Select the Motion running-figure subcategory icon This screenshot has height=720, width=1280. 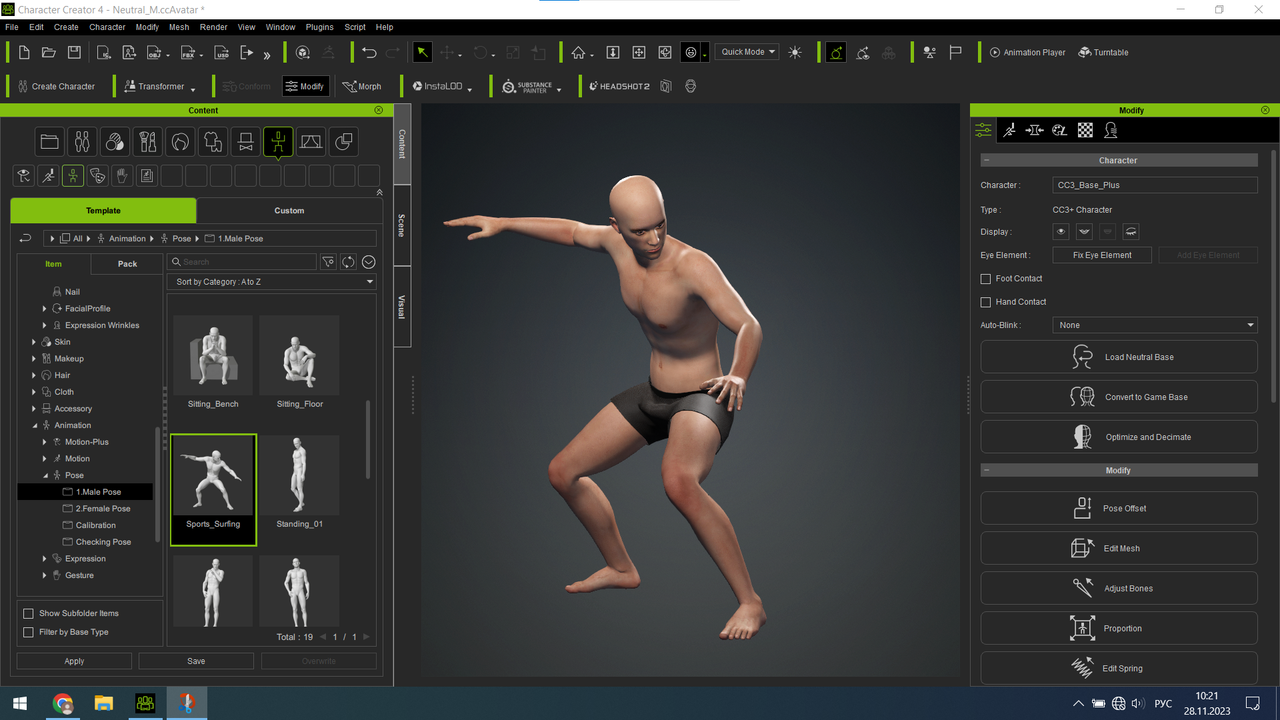click(48, 176)
